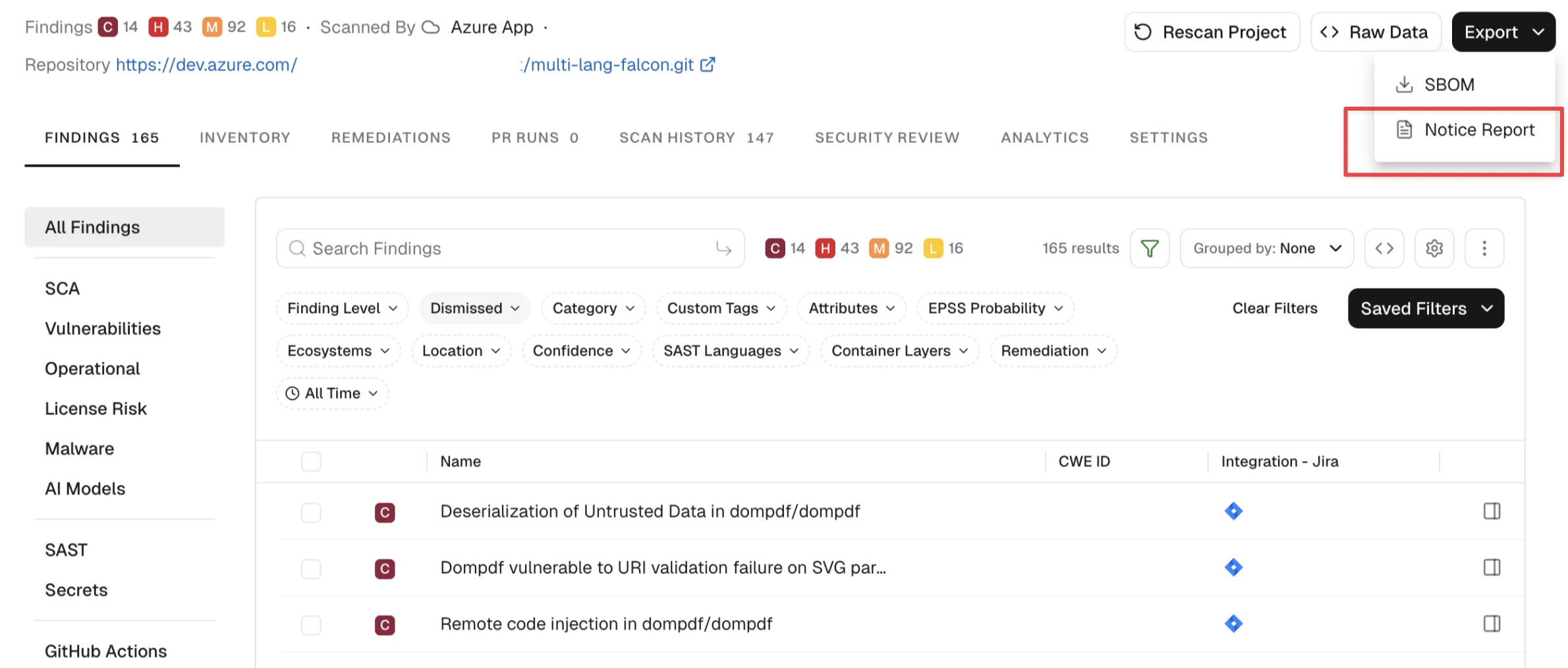Click the Export button
This screenshot has width=1568, height=668.
tap(1503, 32)
